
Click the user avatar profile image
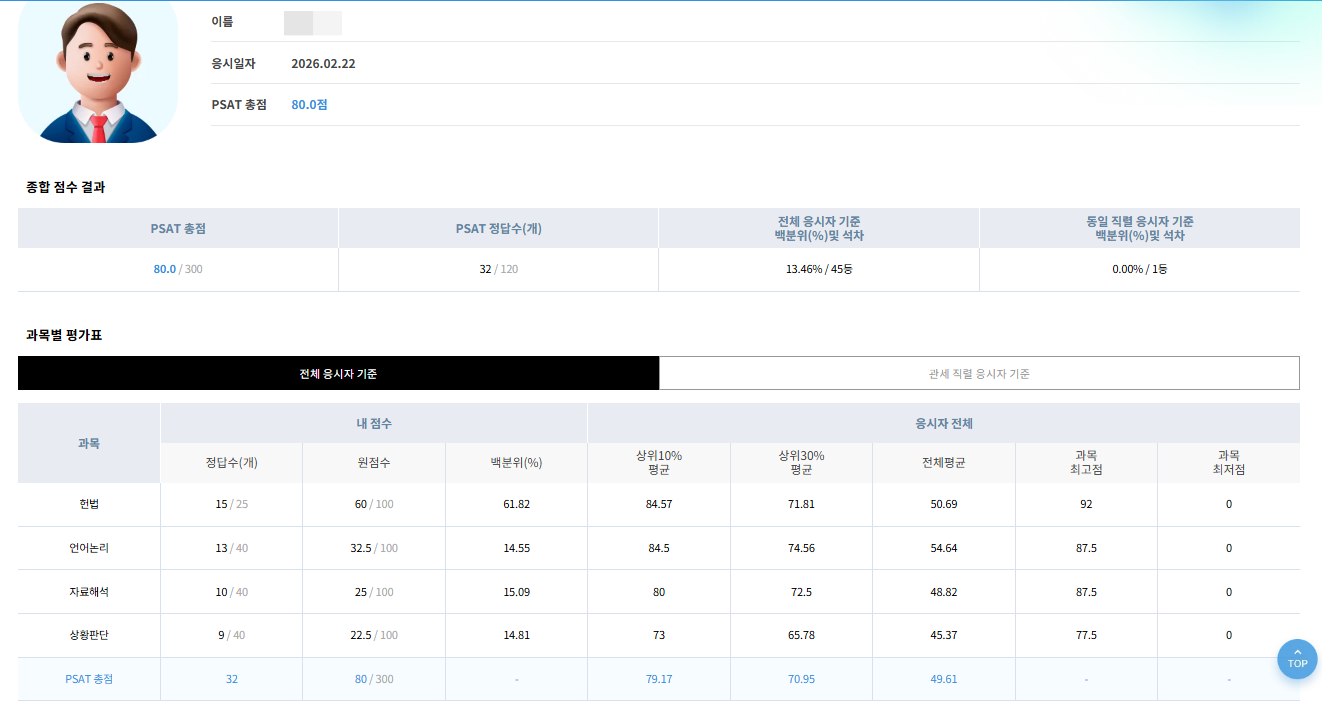pos(98,72)
